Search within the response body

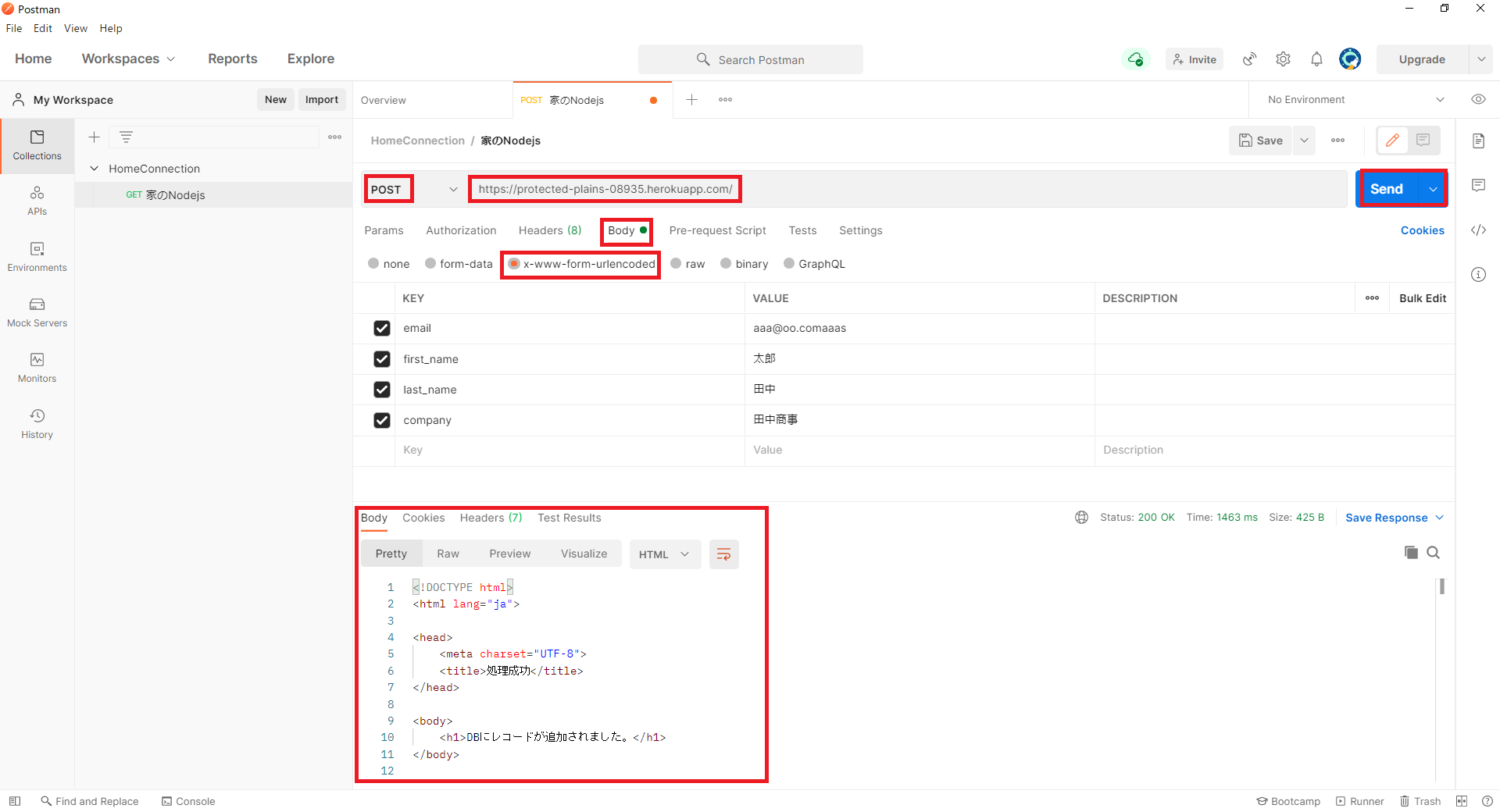1434,552
